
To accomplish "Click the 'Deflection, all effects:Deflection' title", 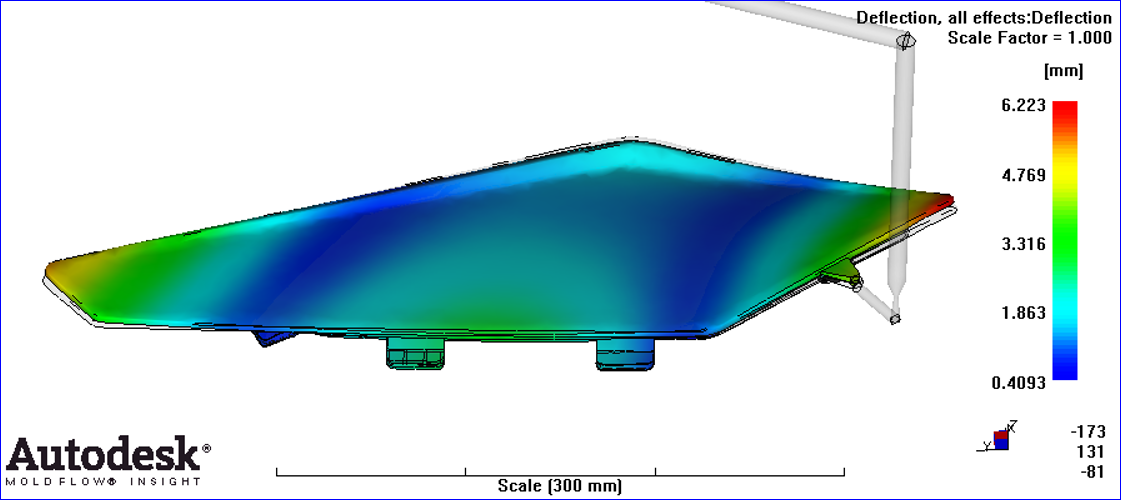I will (984, 17).
